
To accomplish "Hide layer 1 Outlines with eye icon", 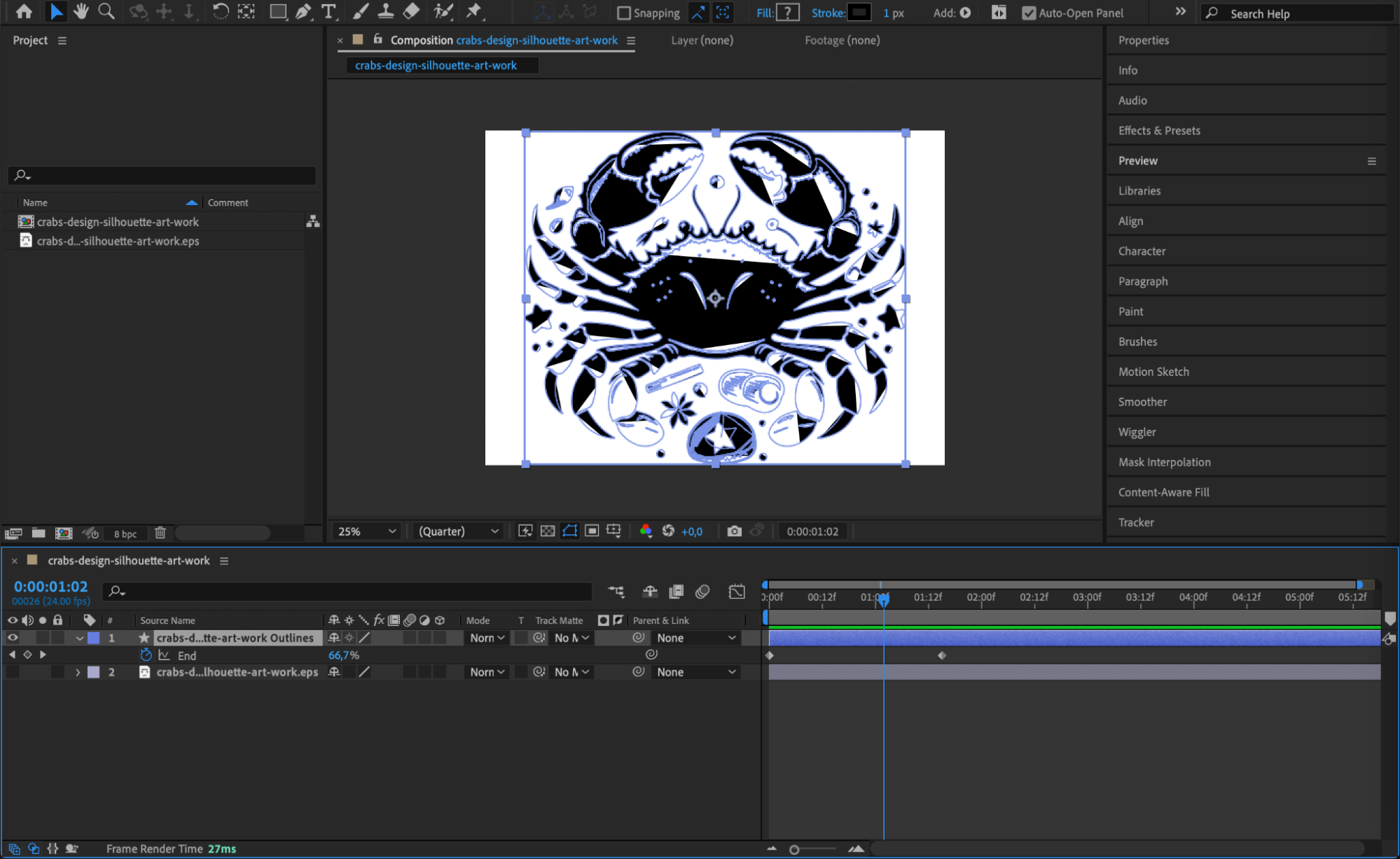I will point(13,638).
